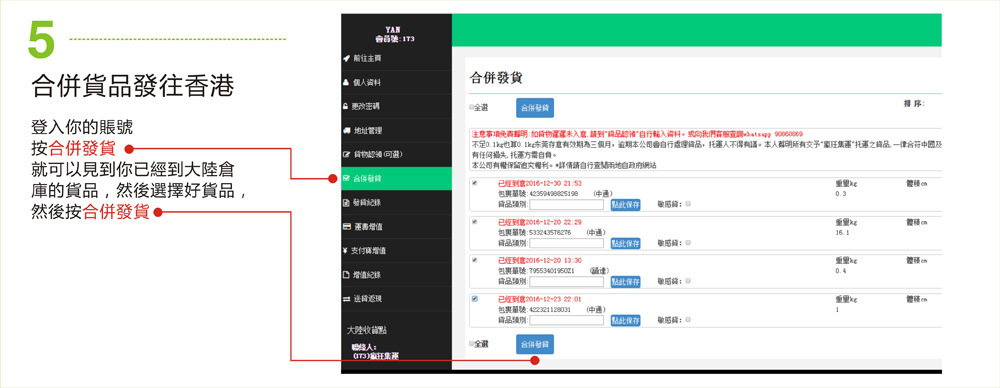The width and height of the screenshot is (1000, 388).
Task: Click the red 注意事項免責聲明 notice line
Action: click(636, 135)
